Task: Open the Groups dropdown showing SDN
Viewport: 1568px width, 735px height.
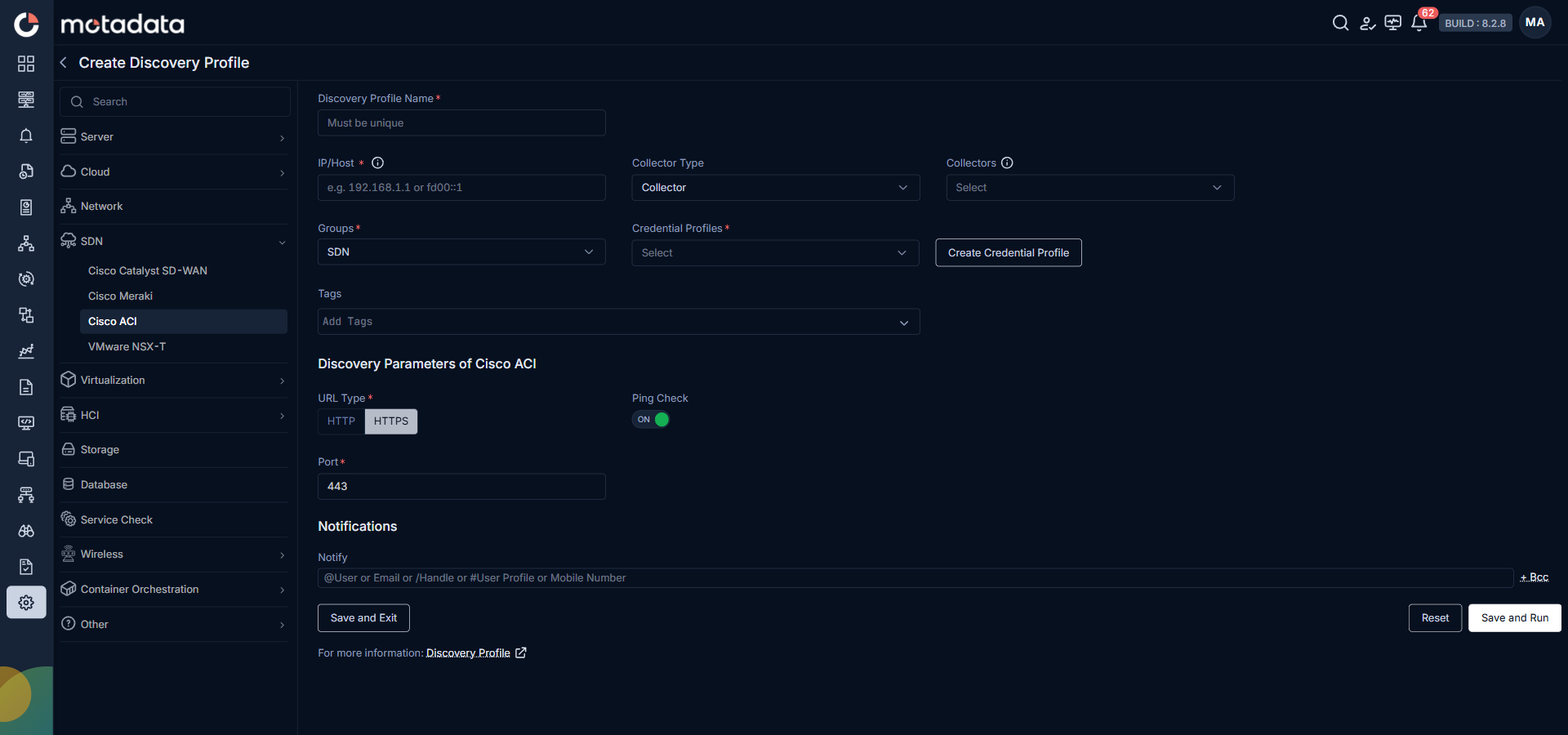Action: pos(461,252)
